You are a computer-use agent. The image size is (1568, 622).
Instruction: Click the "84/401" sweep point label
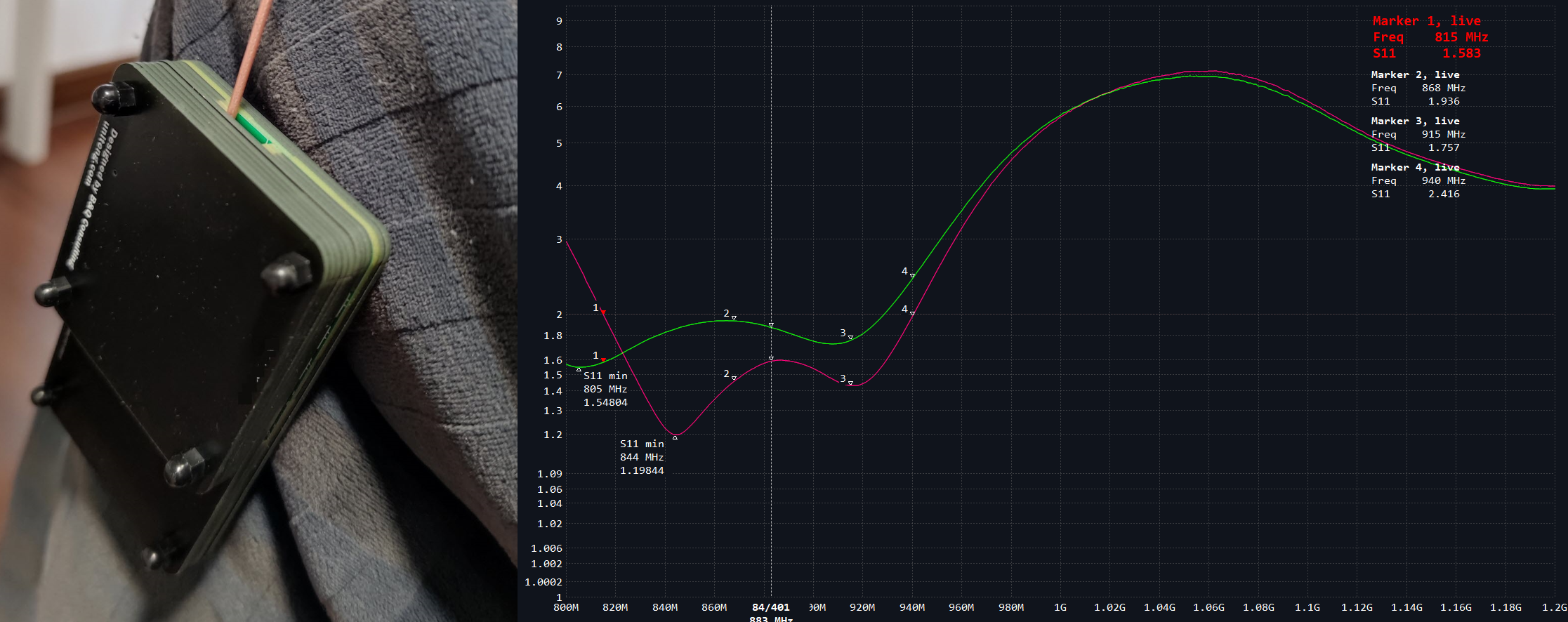point(770,607)
